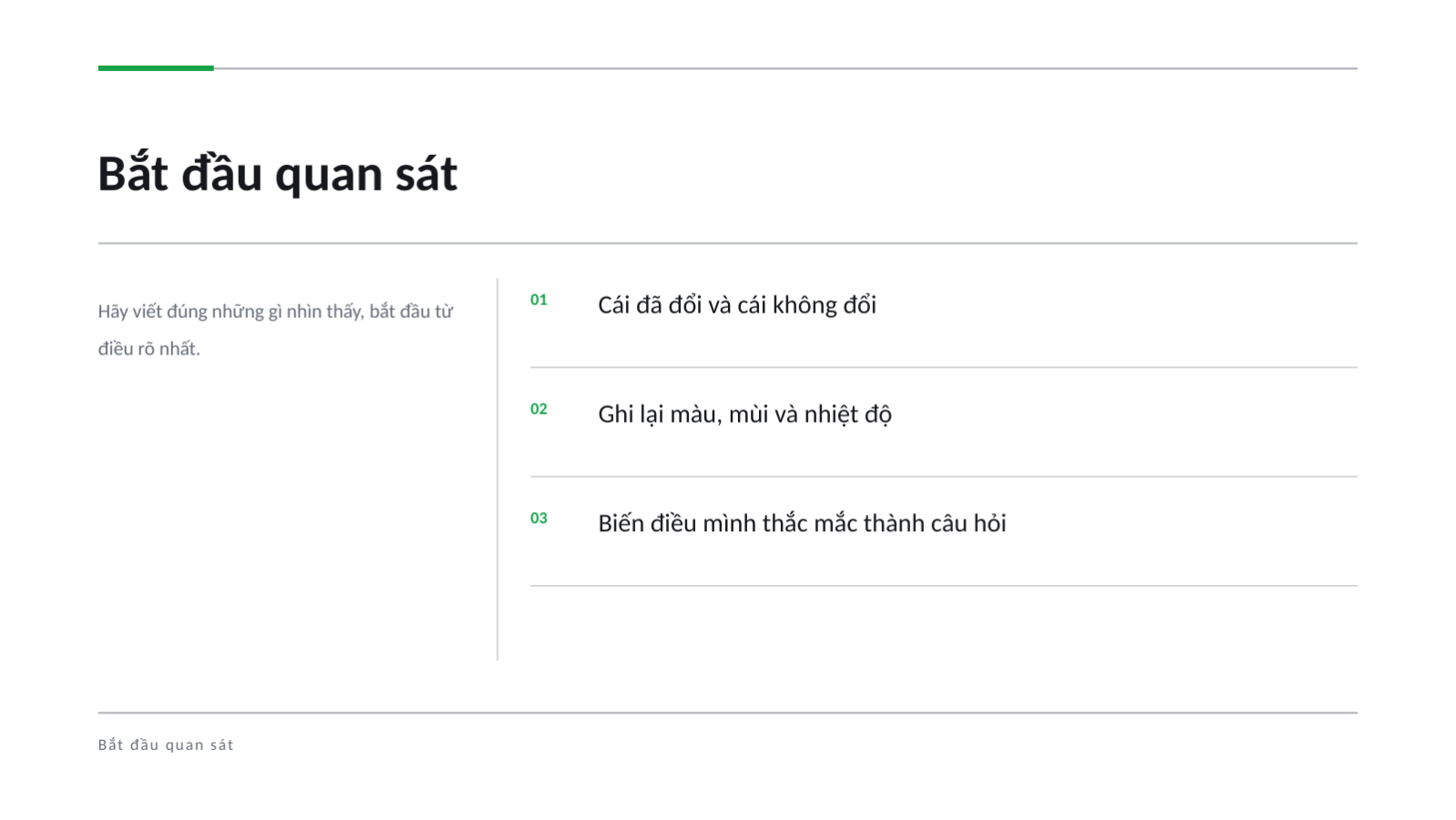
Task: Click the footer text "Bắt đầu quan sát"
Action: (x=166, y=744)
